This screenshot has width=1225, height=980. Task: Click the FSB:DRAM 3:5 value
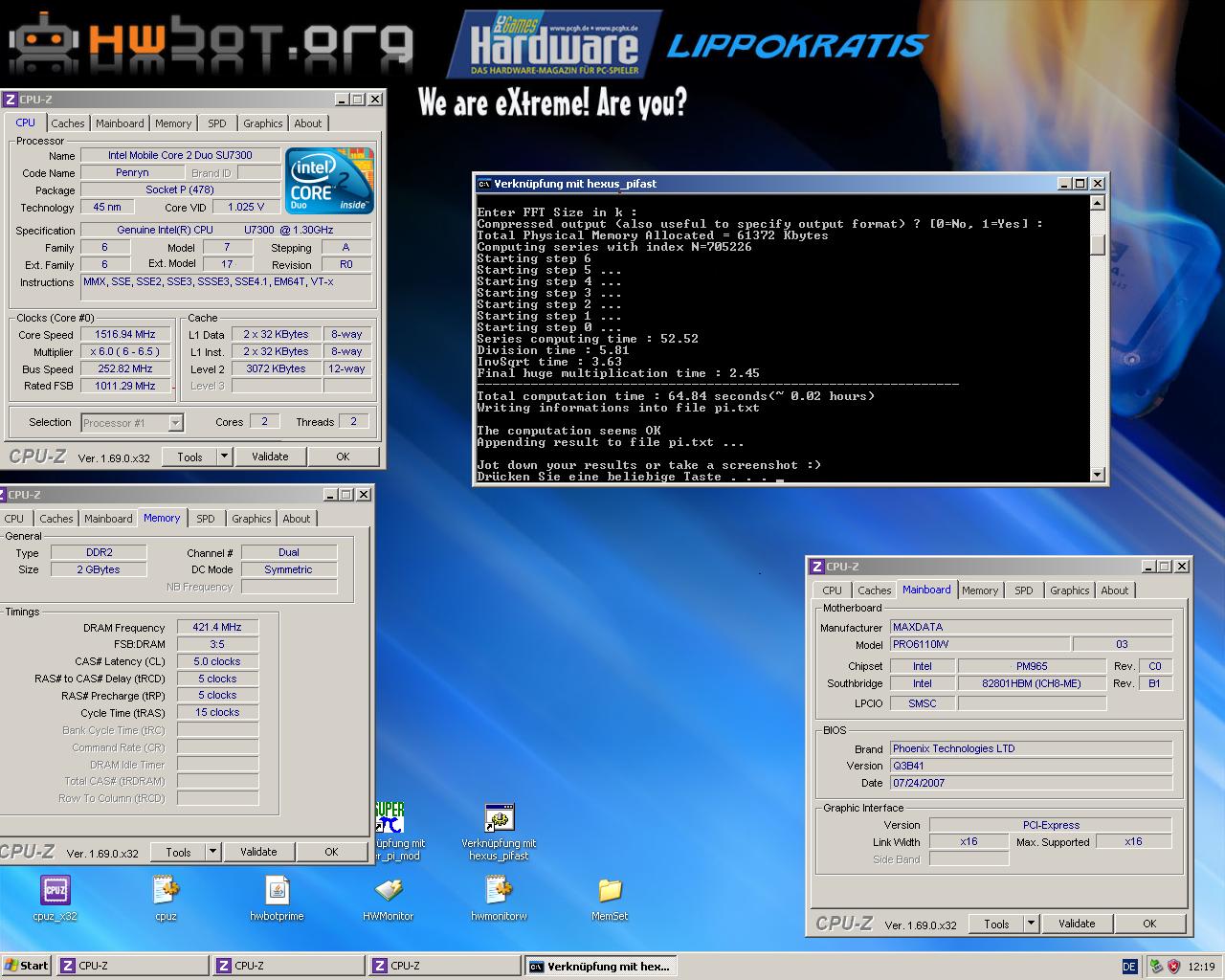[217, 645]
